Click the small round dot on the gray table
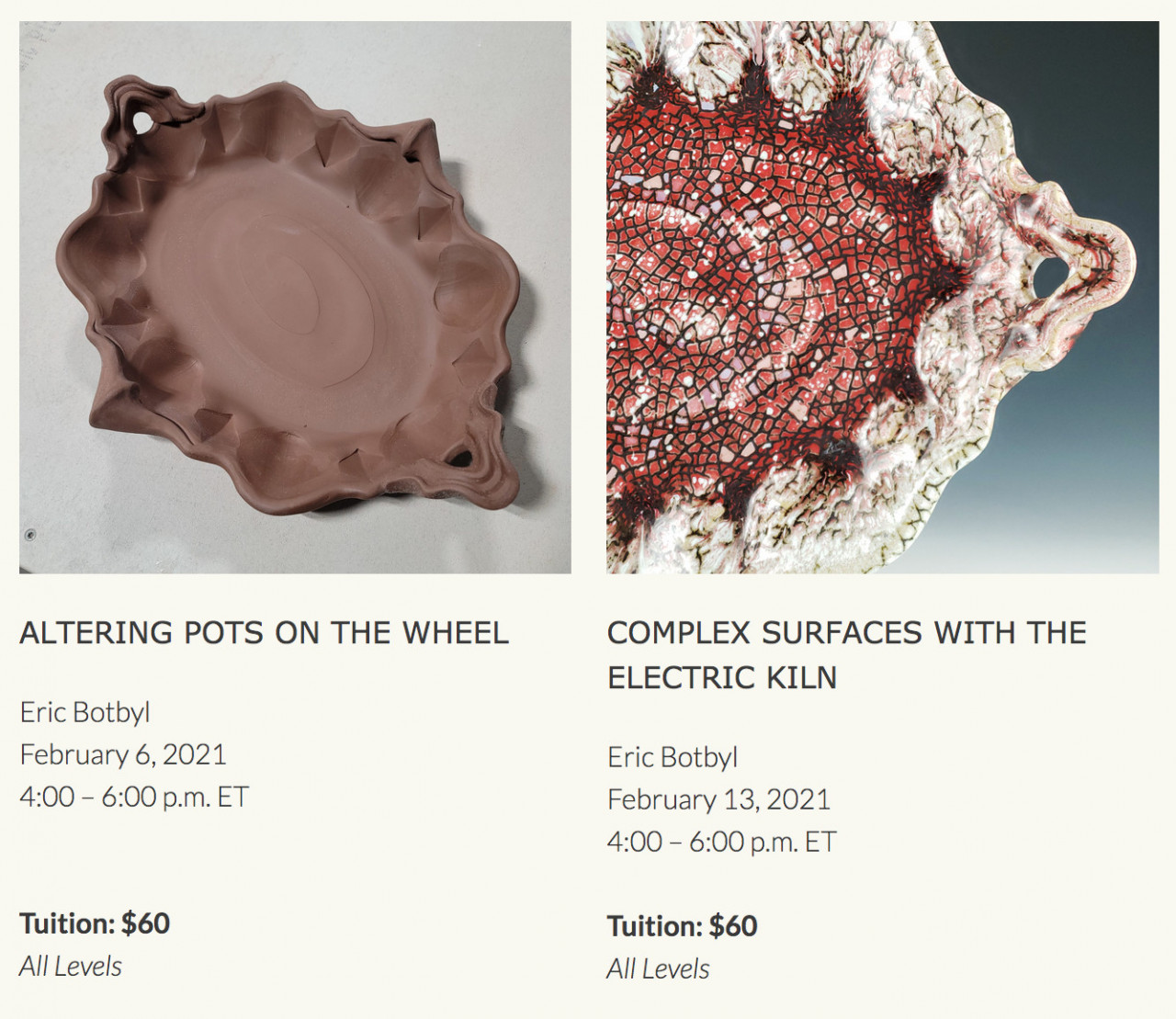 [30, 535]
